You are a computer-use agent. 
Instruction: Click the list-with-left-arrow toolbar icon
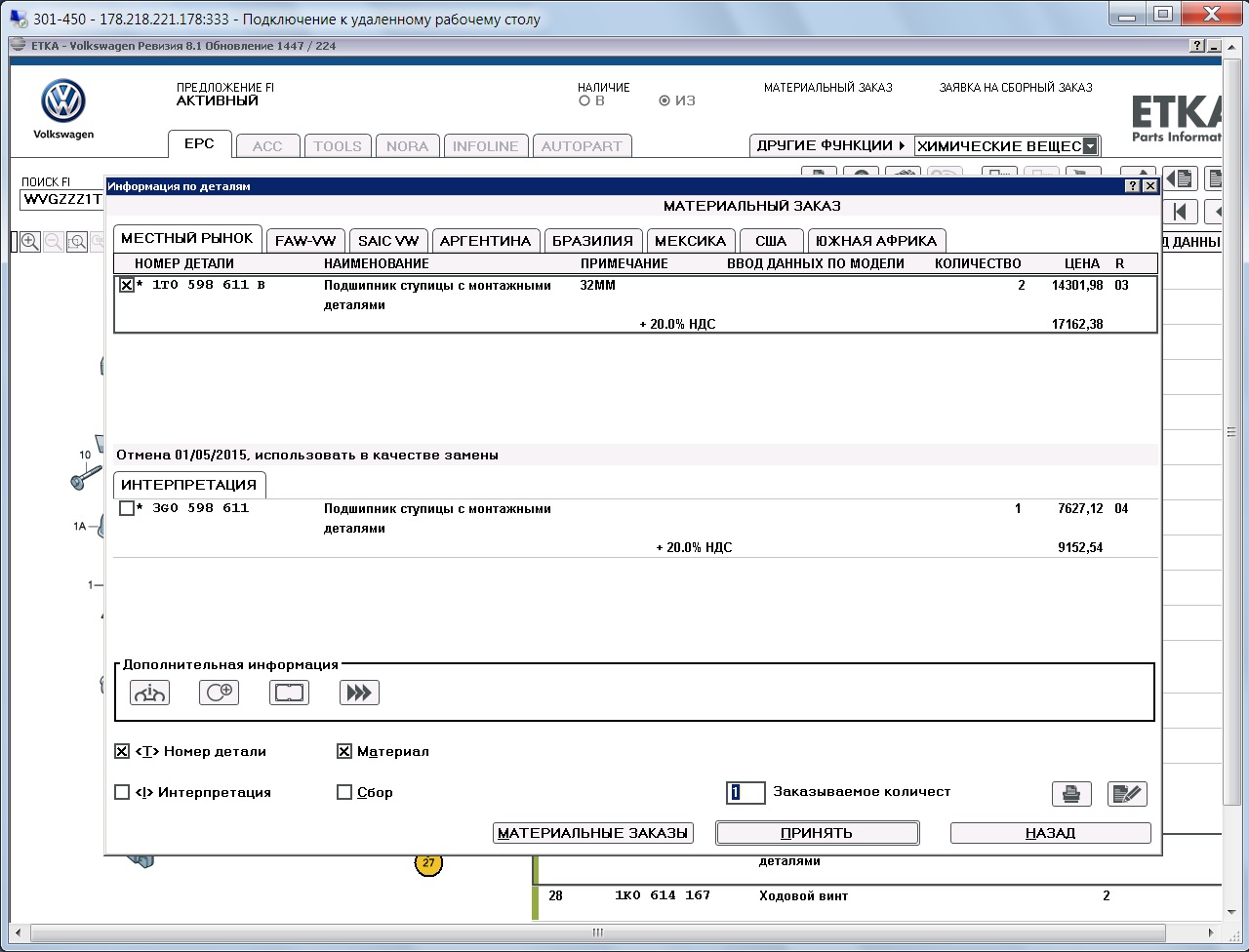coord(1181,178)
